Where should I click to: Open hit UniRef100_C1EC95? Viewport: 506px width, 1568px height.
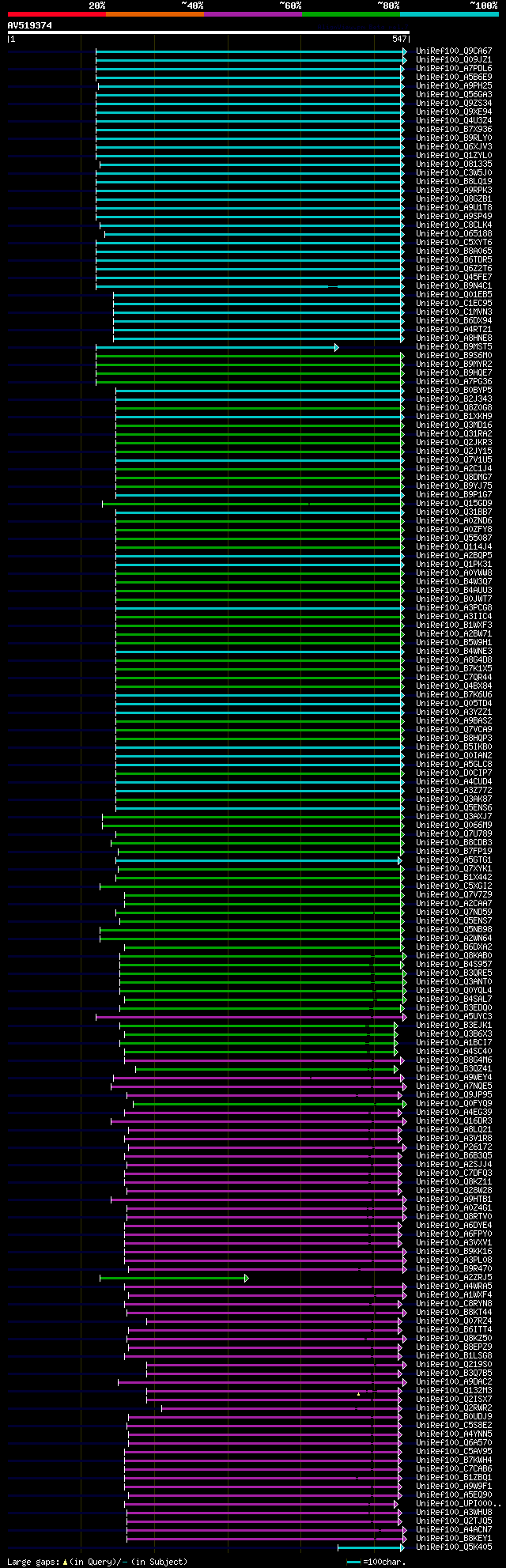tap(454, 304)
